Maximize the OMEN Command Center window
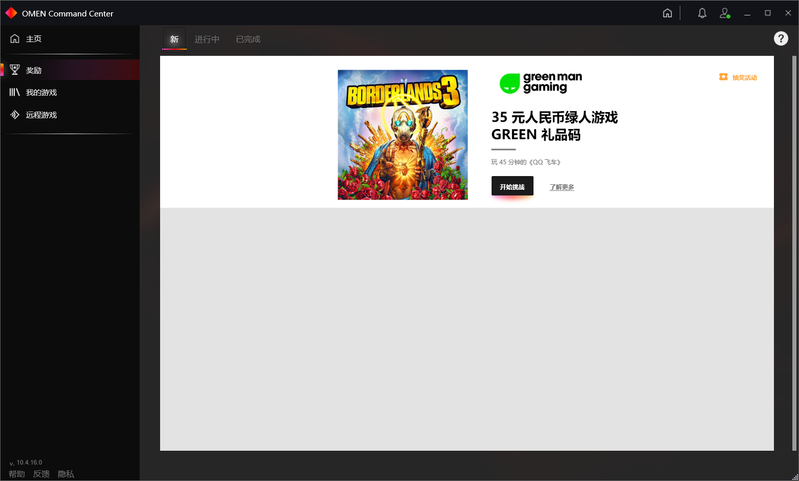 (x=767, y=13)
